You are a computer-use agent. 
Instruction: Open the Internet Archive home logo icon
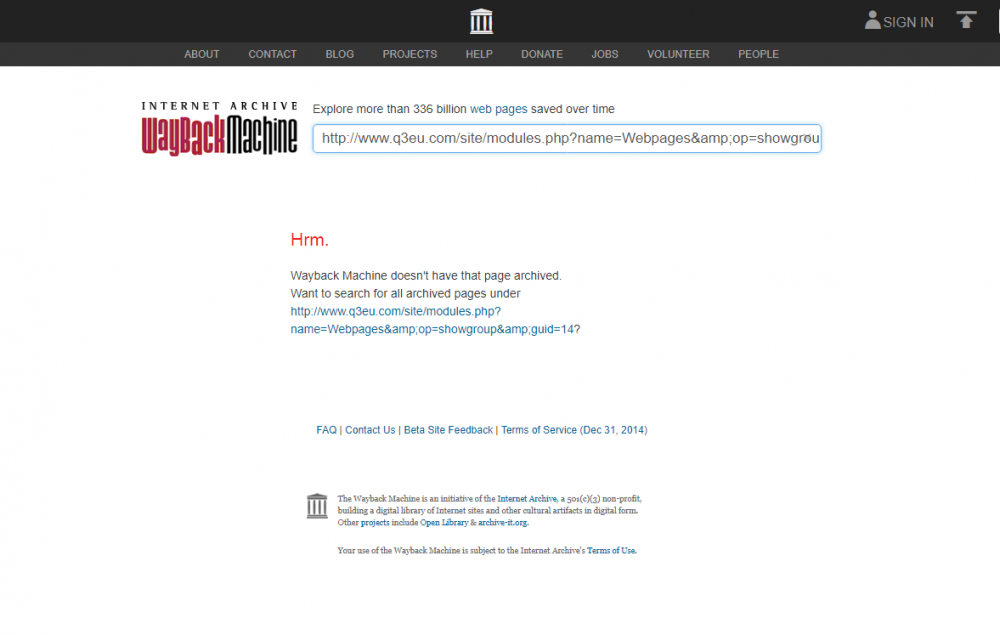point(481,21)
